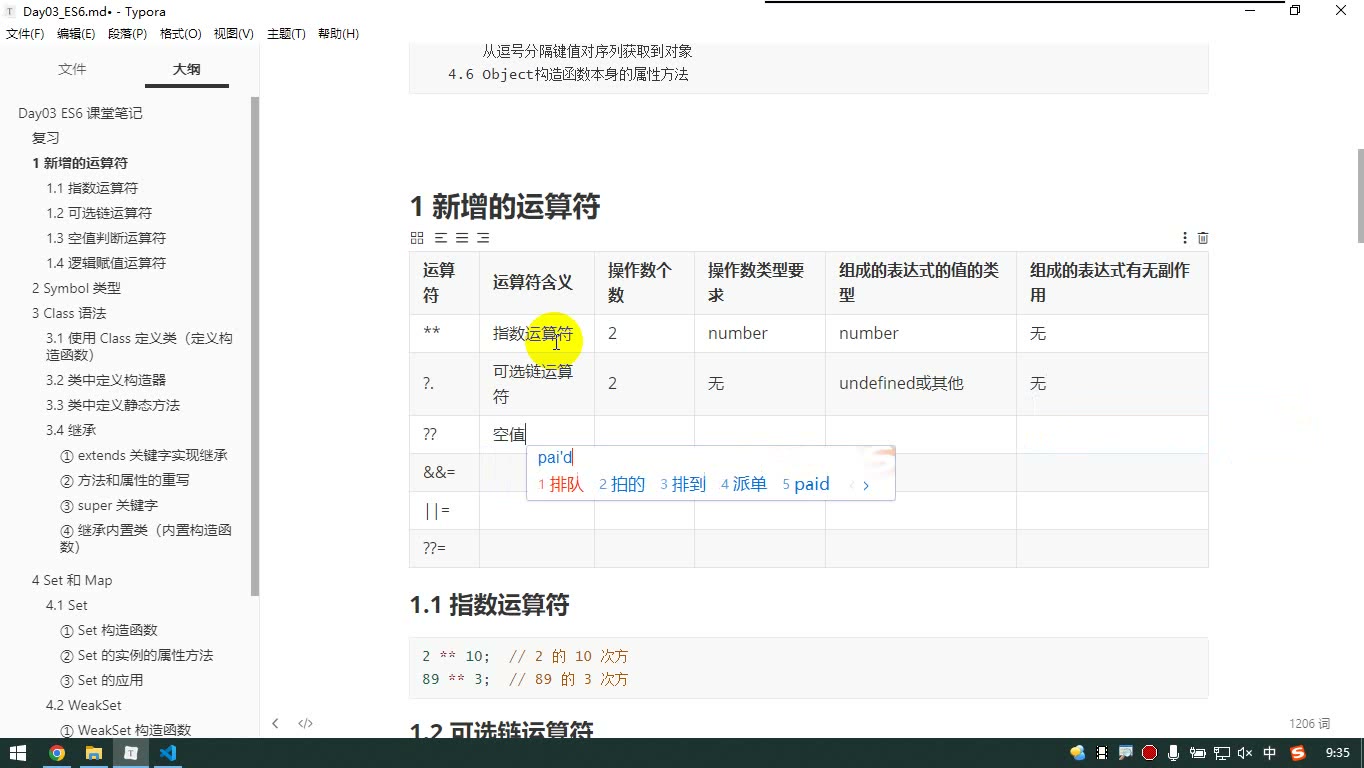Choose IME candidate 派单
Viewport: 1364px width, 768px height.
click(x=744, y=484)
